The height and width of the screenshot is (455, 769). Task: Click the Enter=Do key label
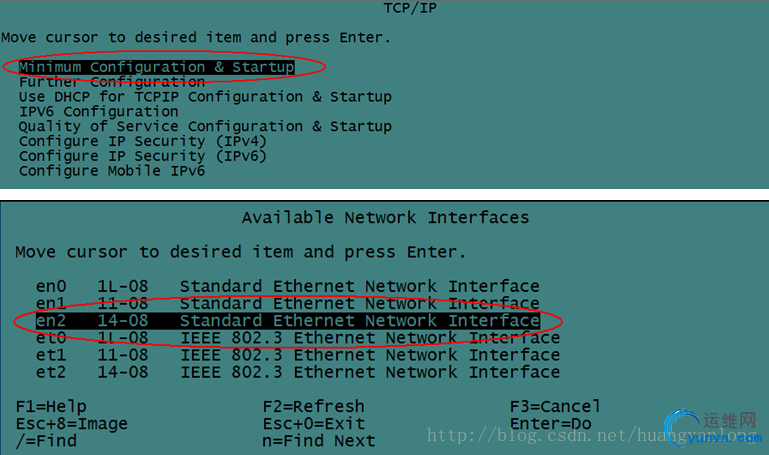click(551, 424)
